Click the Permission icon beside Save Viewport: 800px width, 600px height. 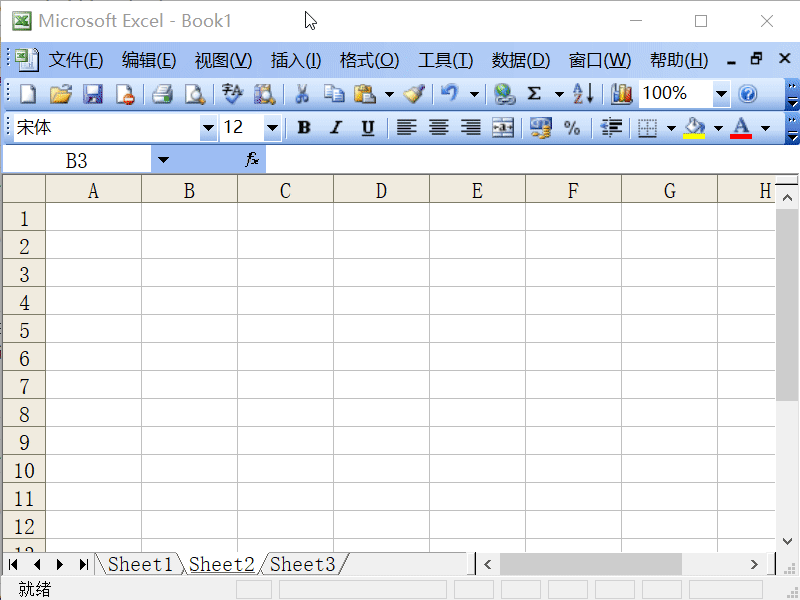pos(125,94)
